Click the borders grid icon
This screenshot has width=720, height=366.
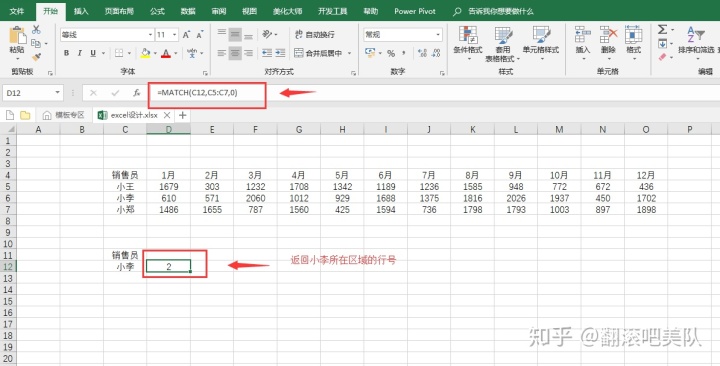(x=119, y=53)
